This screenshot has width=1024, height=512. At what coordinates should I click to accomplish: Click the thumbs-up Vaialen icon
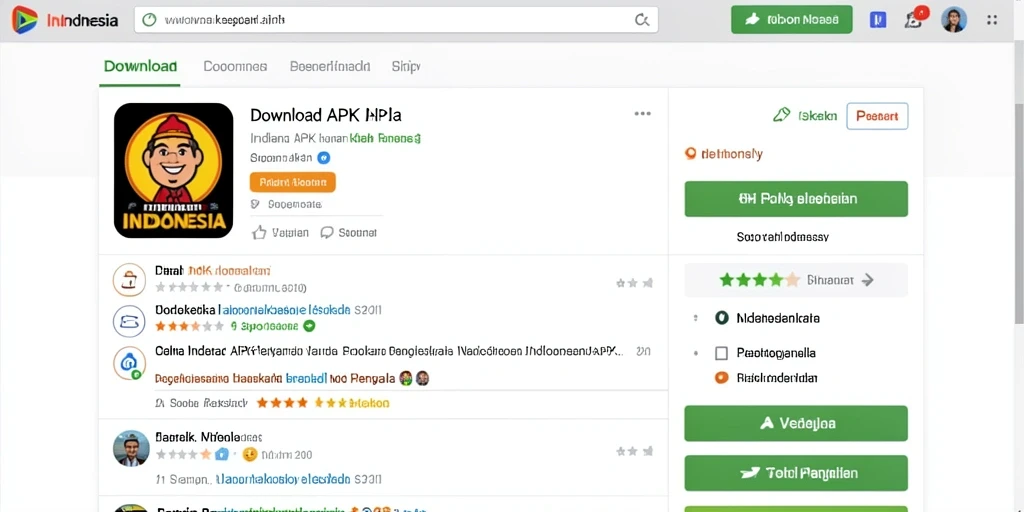click(259, 232)
